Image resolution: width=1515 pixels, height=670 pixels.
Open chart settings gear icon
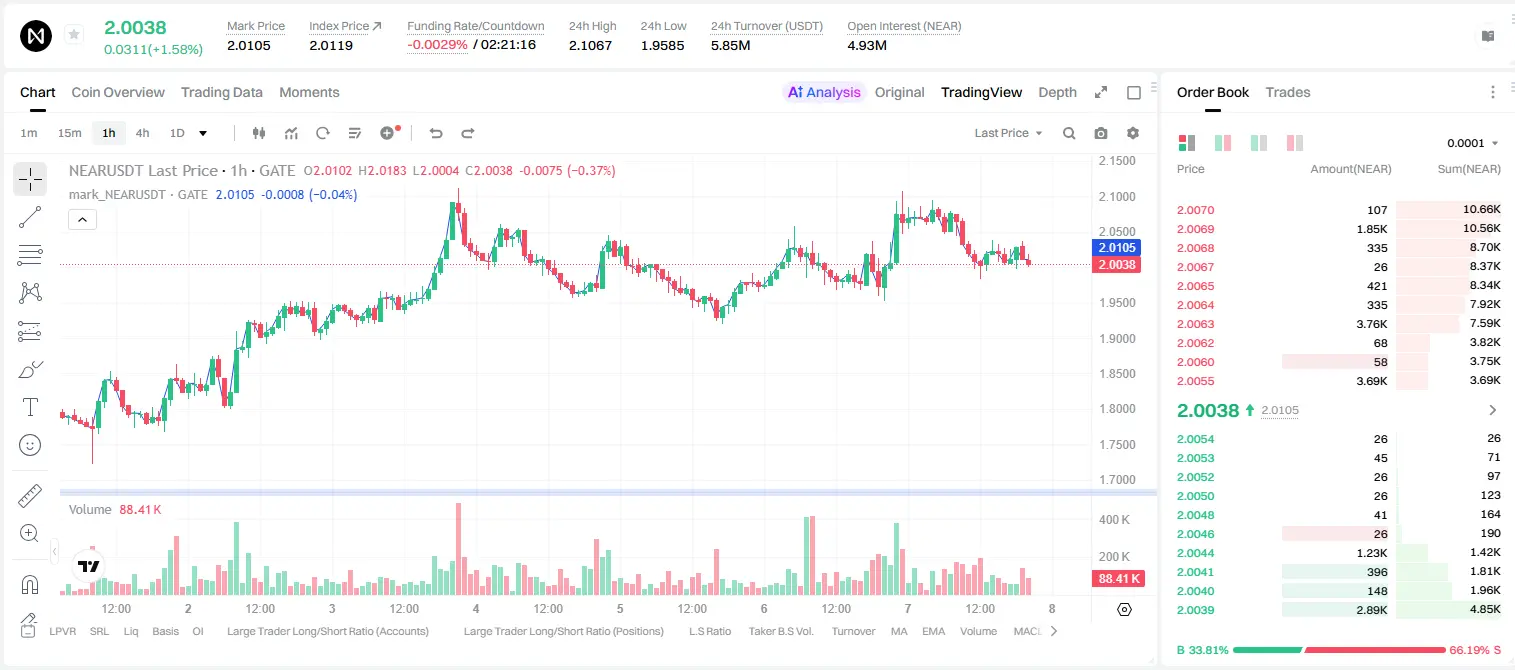tap(1133, 133)
